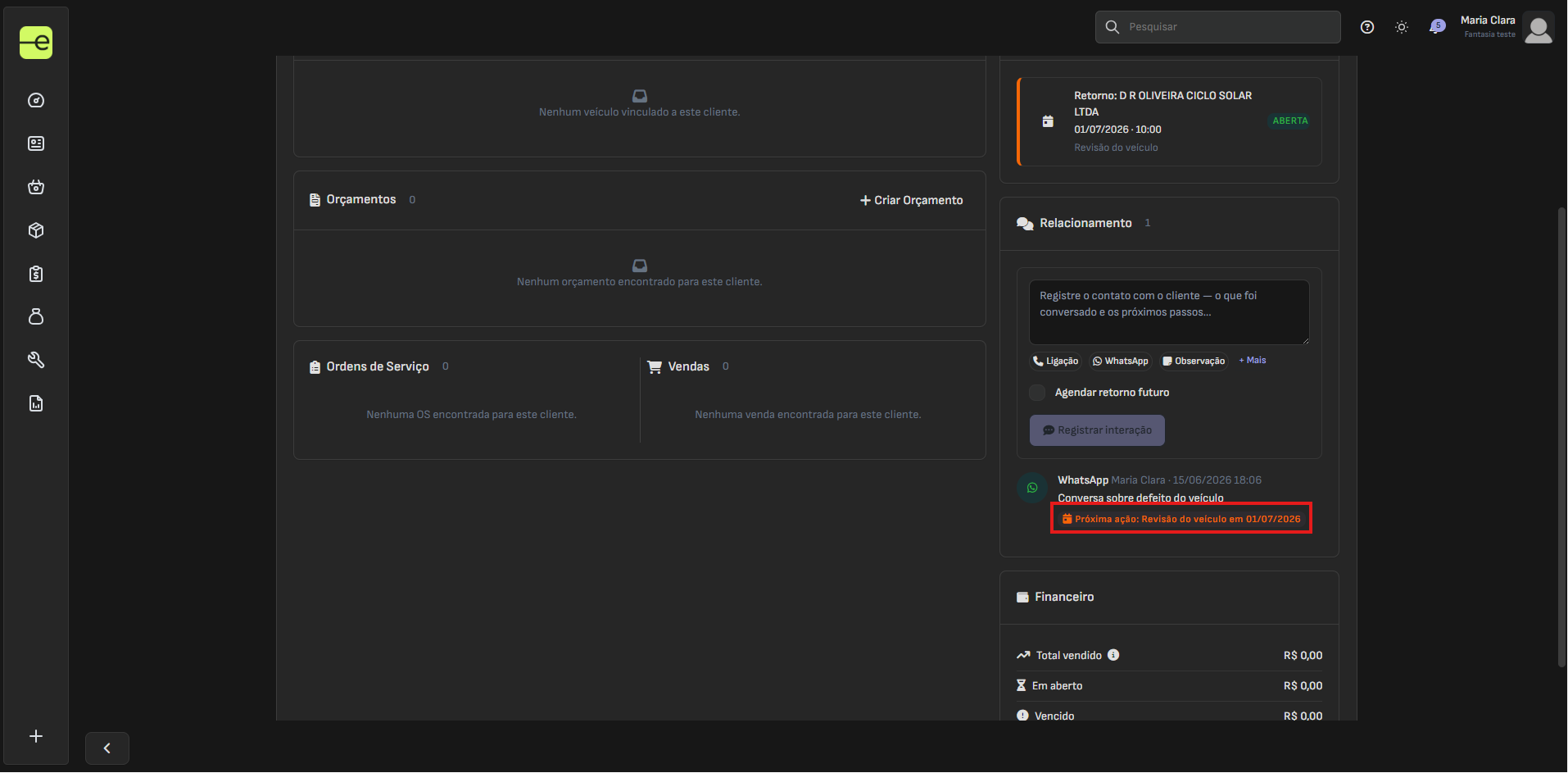Click the calendar icon on the Retorno card
This screenshot has width=1568, height=773.
pos(1048,121)
